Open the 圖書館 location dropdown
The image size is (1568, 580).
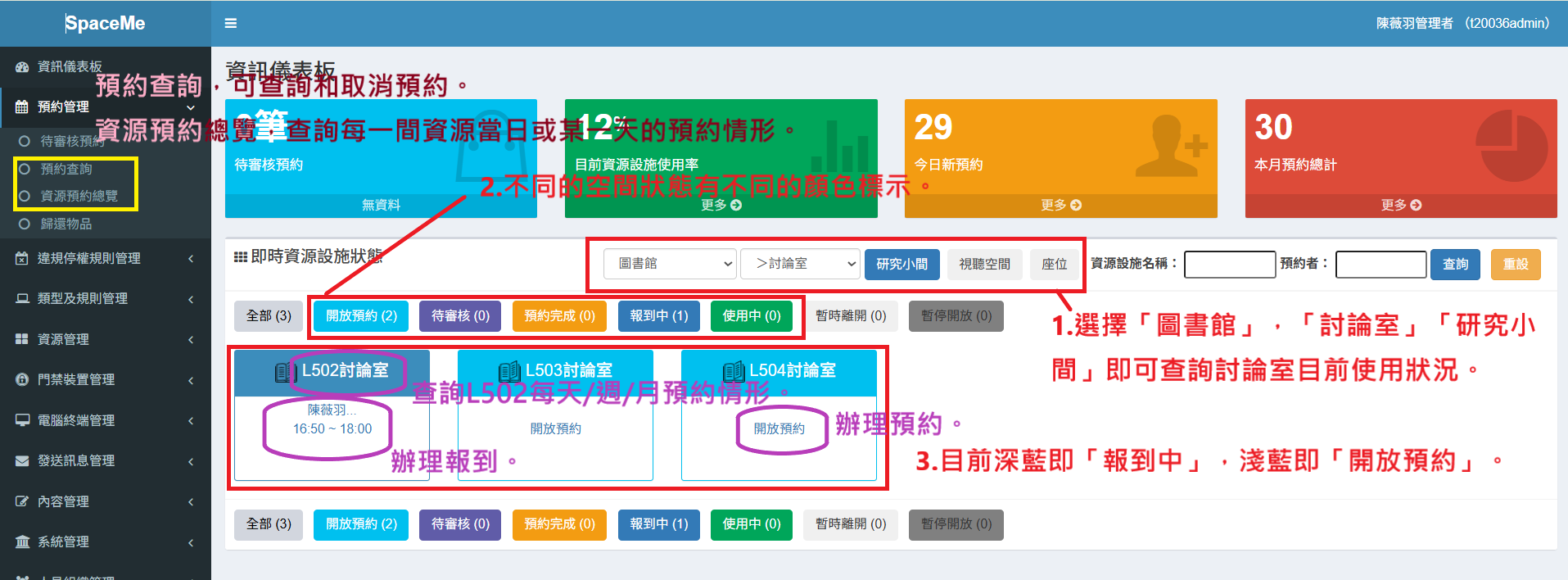[x=670, y=264]
